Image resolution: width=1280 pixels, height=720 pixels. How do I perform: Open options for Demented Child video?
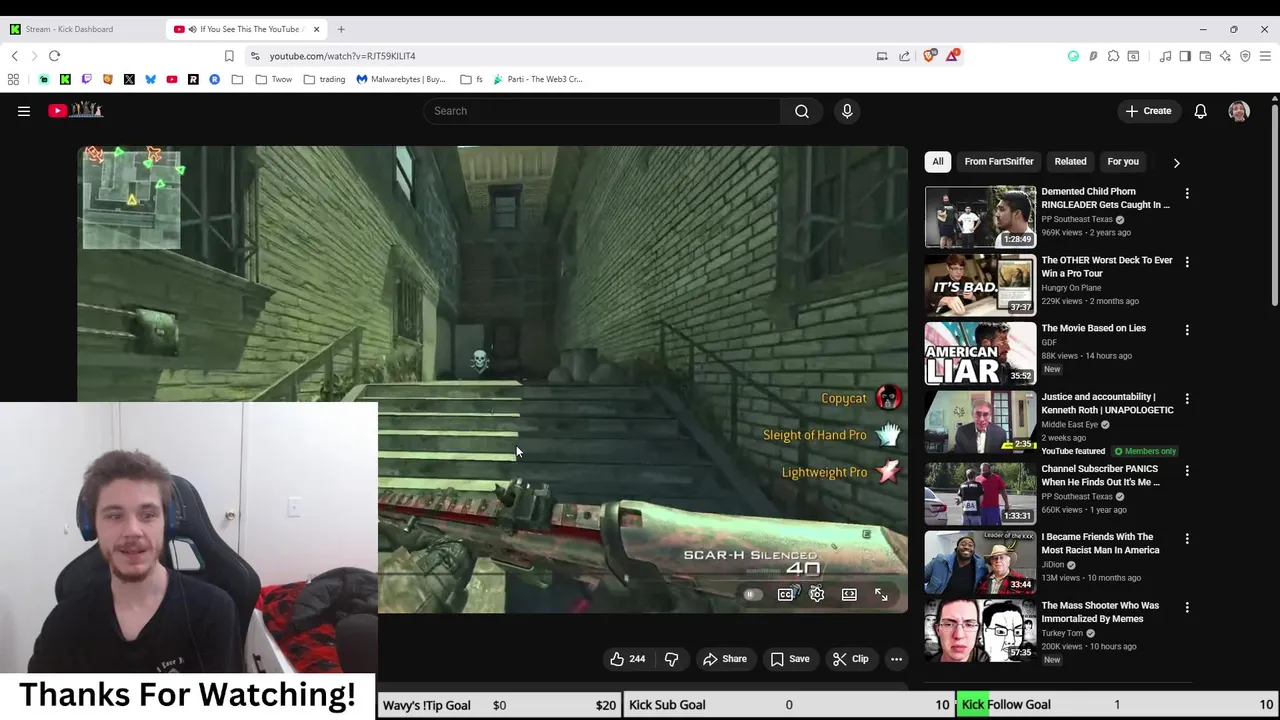[x=1187, y=193]
